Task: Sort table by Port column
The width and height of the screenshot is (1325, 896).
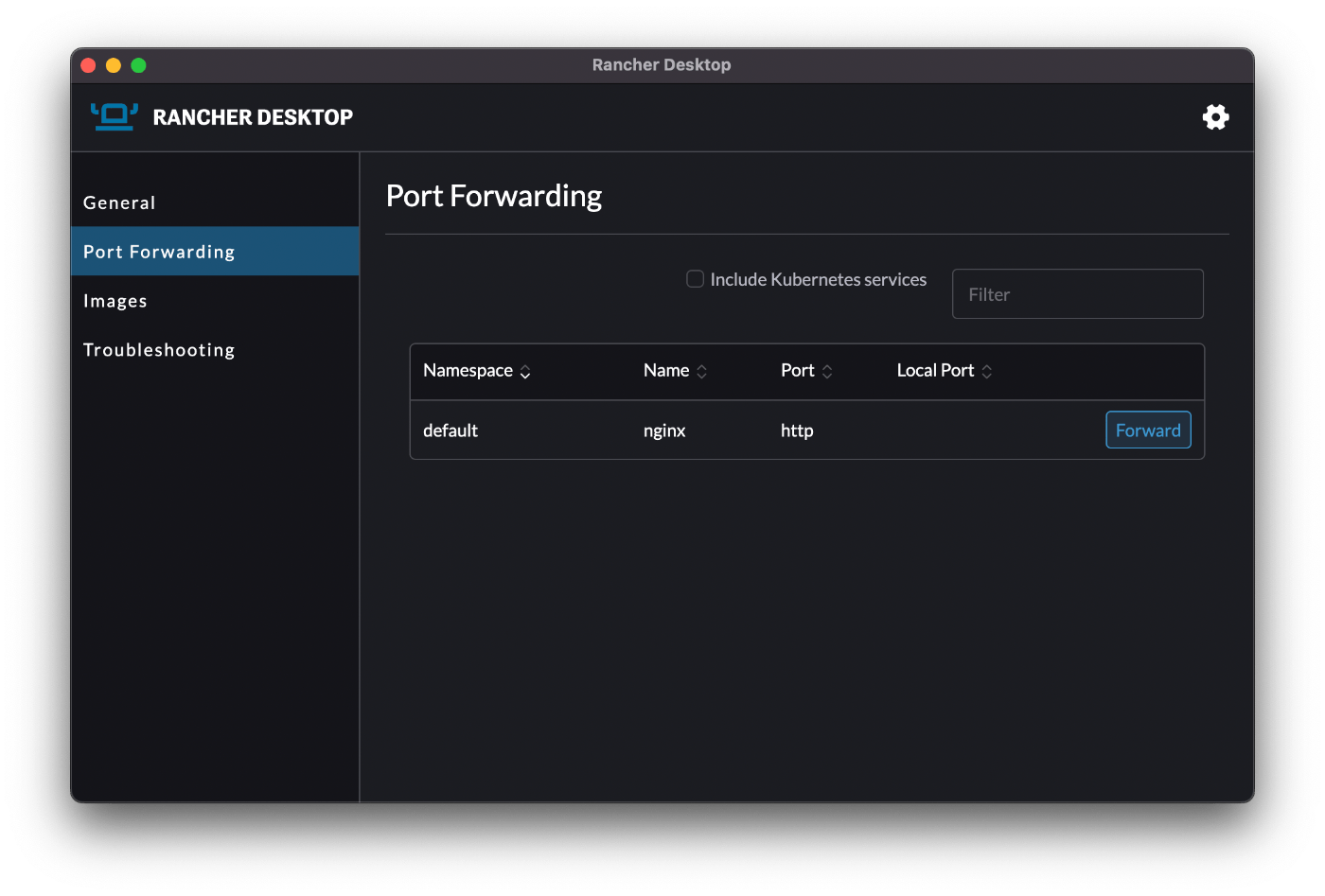Action: click(806, 371)
